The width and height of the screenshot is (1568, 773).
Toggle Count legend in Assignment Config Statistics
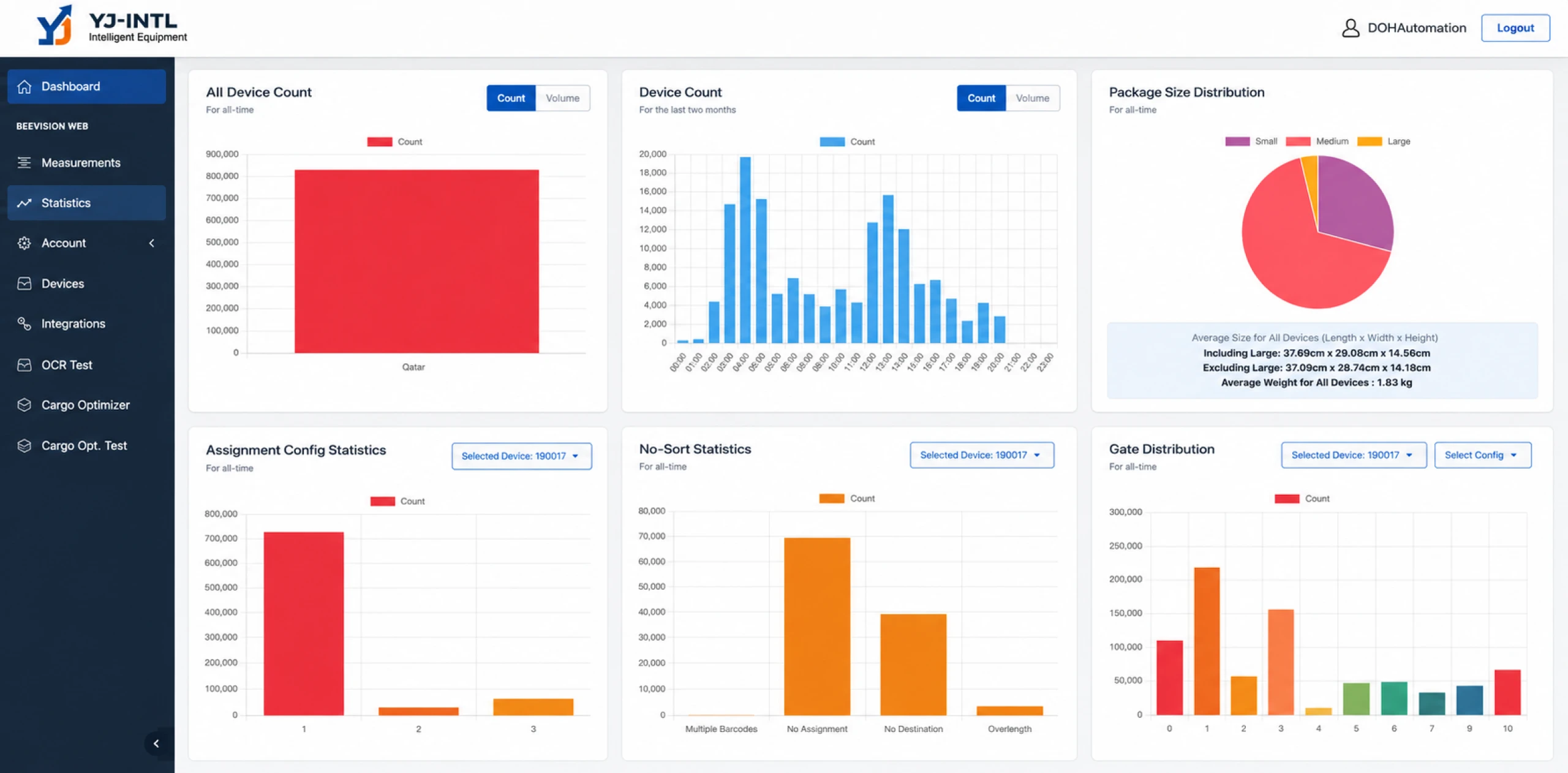(x=398, y=501)
